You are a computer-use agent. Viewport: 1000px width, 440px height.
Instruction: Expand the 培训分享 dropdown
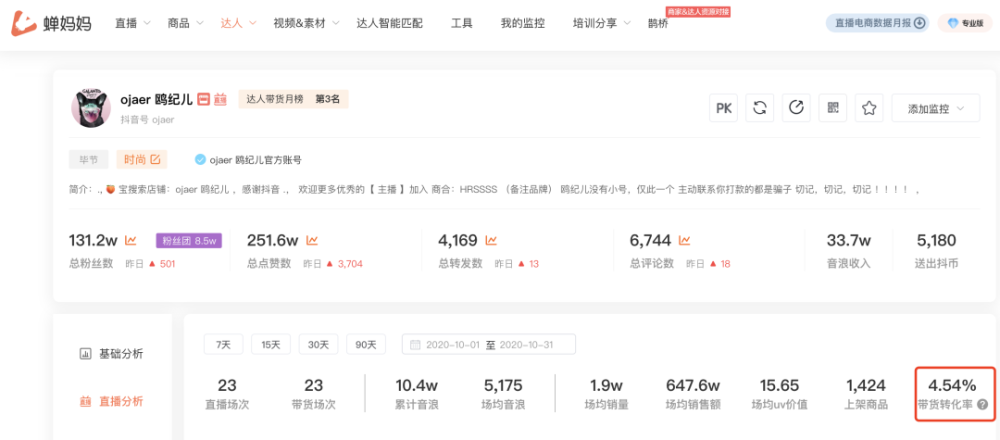coord(602,24)
